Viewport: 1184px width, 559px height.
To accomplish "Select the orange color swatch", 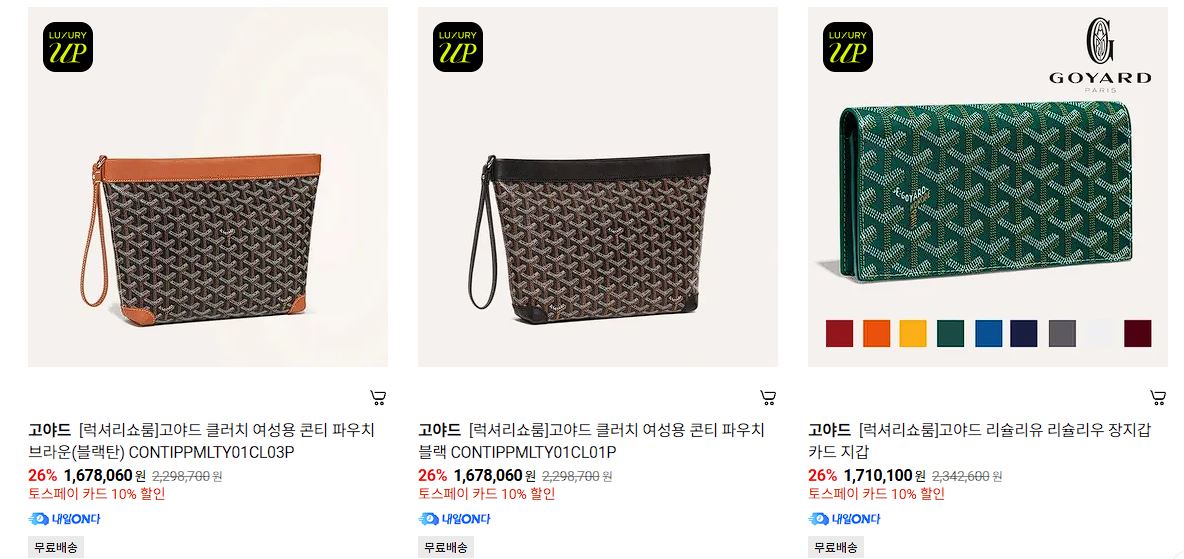I will pos(876,333).
